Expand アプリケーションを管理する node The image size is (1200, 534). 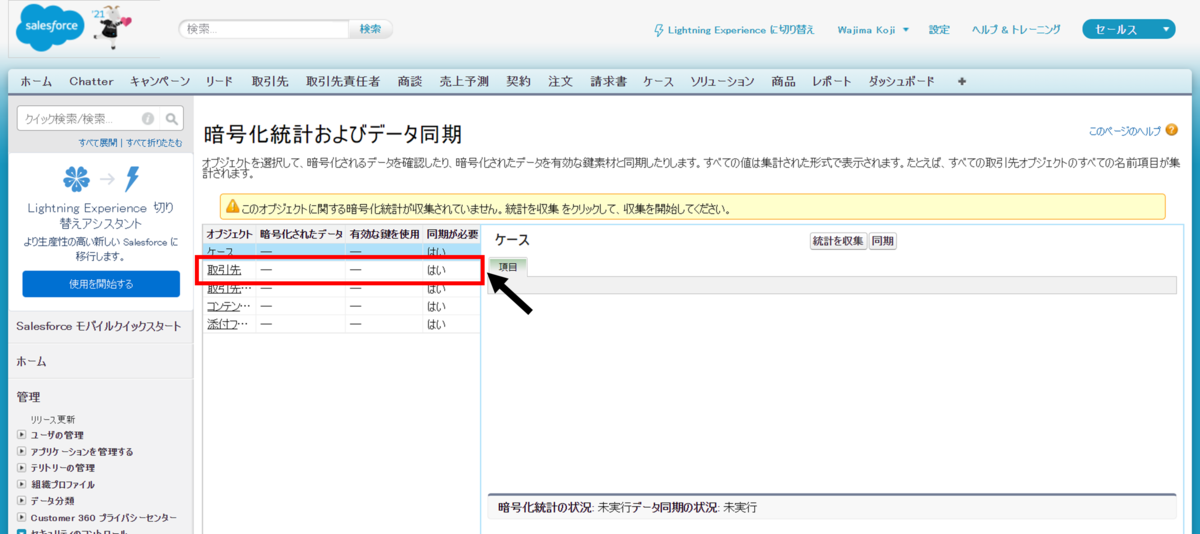point(22,452)
